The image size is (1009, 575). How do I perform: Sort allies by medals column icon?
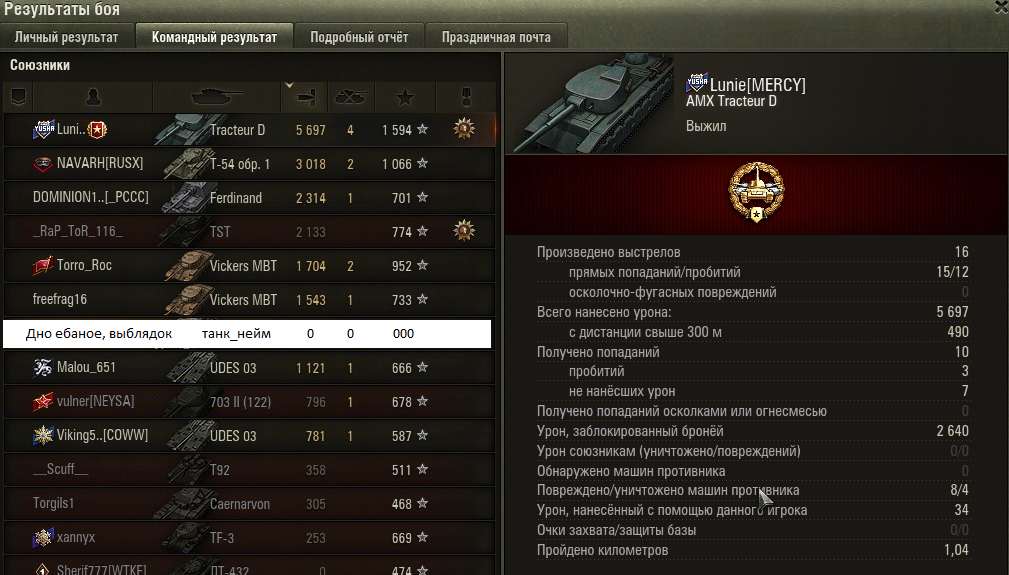point(466,98)
